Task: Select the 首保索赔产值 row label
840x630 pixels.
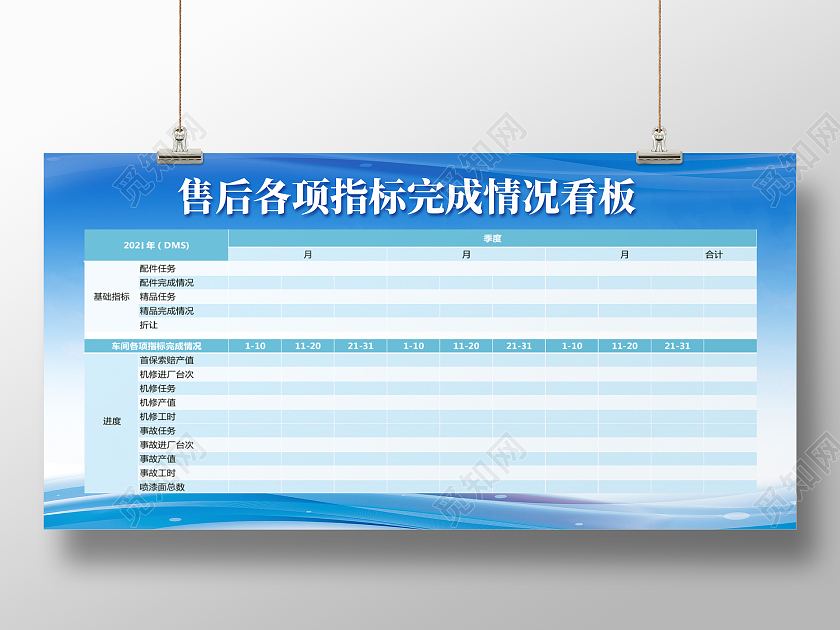Action: click(166, 360)
